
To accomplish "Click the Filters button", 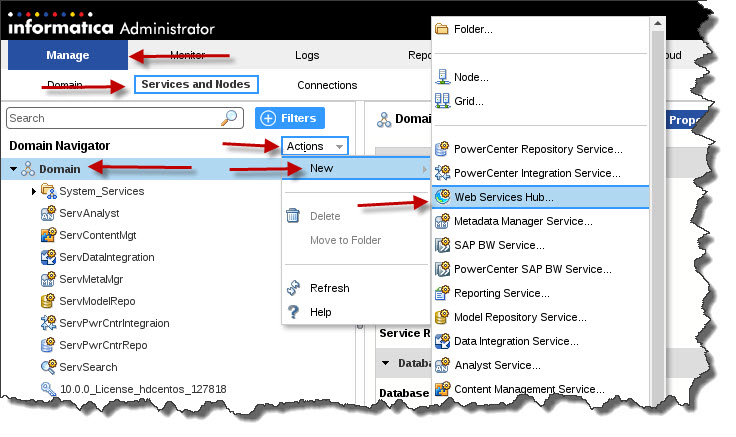I will (x=290, y=118).
